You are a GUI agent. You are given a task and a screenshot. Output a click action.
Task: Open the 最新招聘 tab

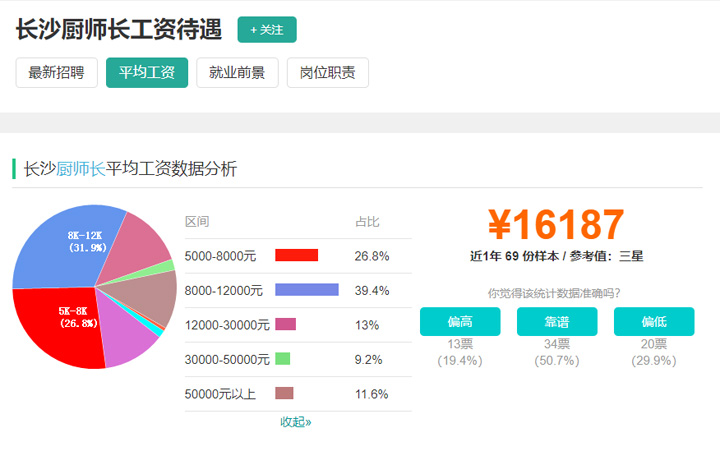(x=56, y=73)
